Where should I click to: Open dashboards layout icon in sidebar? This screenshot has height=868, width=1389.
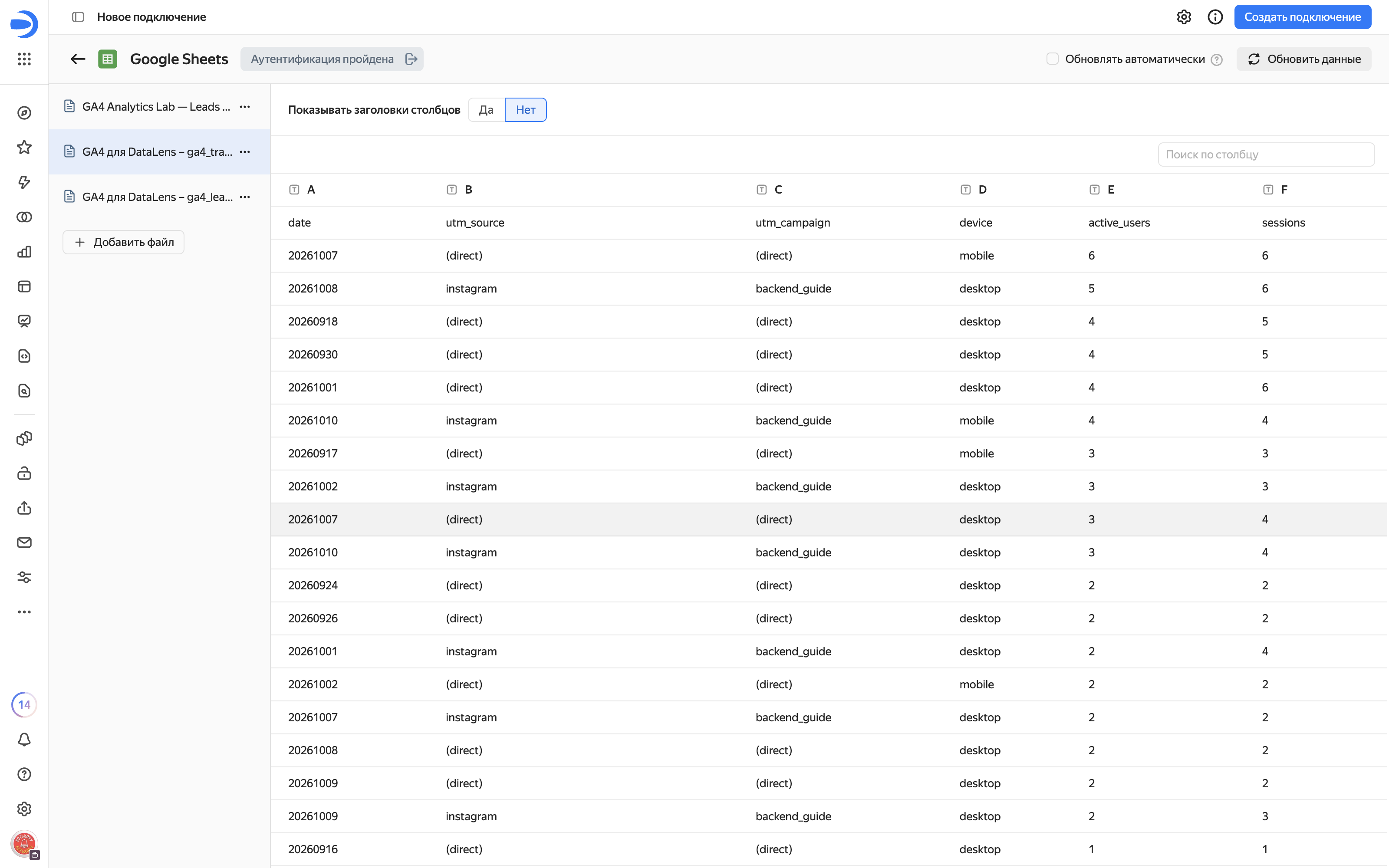[24, 286]
